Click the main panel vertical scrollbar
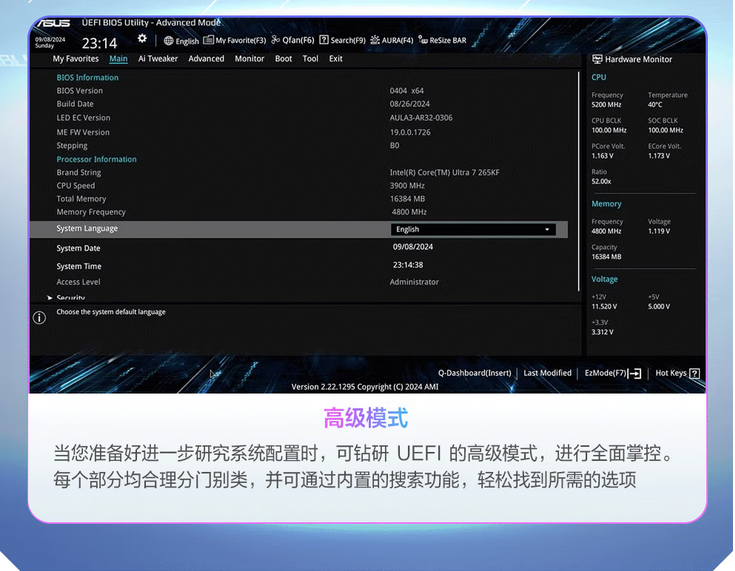This screenshot has height=571, width=735. click(x=579, y=181)
